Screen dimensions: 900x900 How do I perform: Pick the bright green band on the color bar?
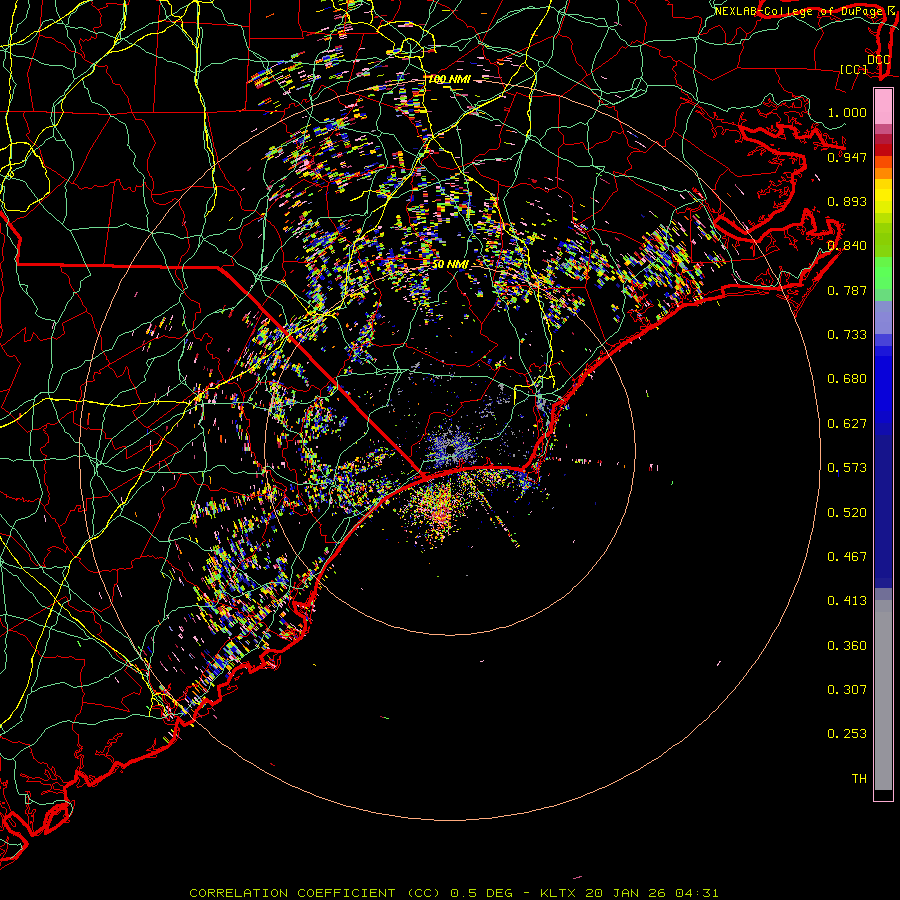click(883, 273)
